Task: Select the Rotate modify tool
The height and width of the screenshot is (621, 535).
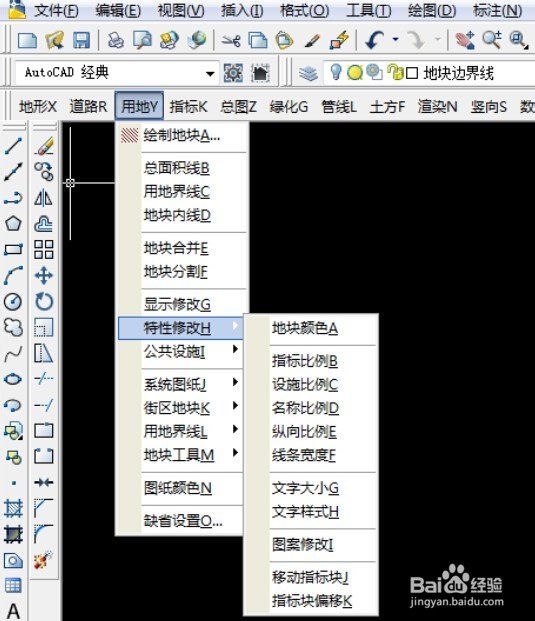Action: point(44,301)
